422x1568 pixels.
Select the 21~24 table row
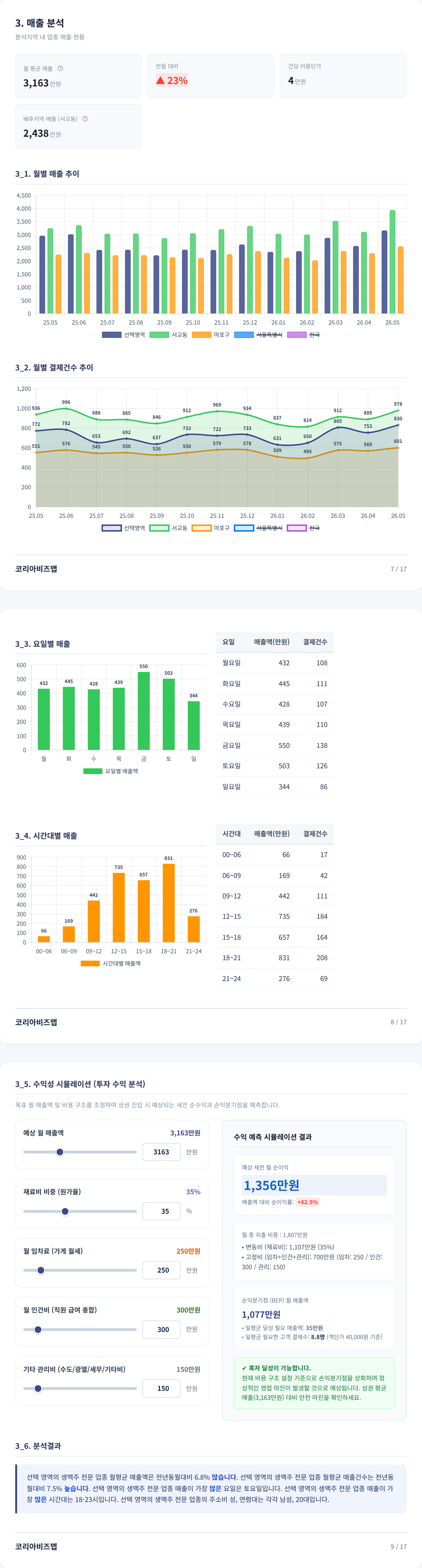click(275, 978)
